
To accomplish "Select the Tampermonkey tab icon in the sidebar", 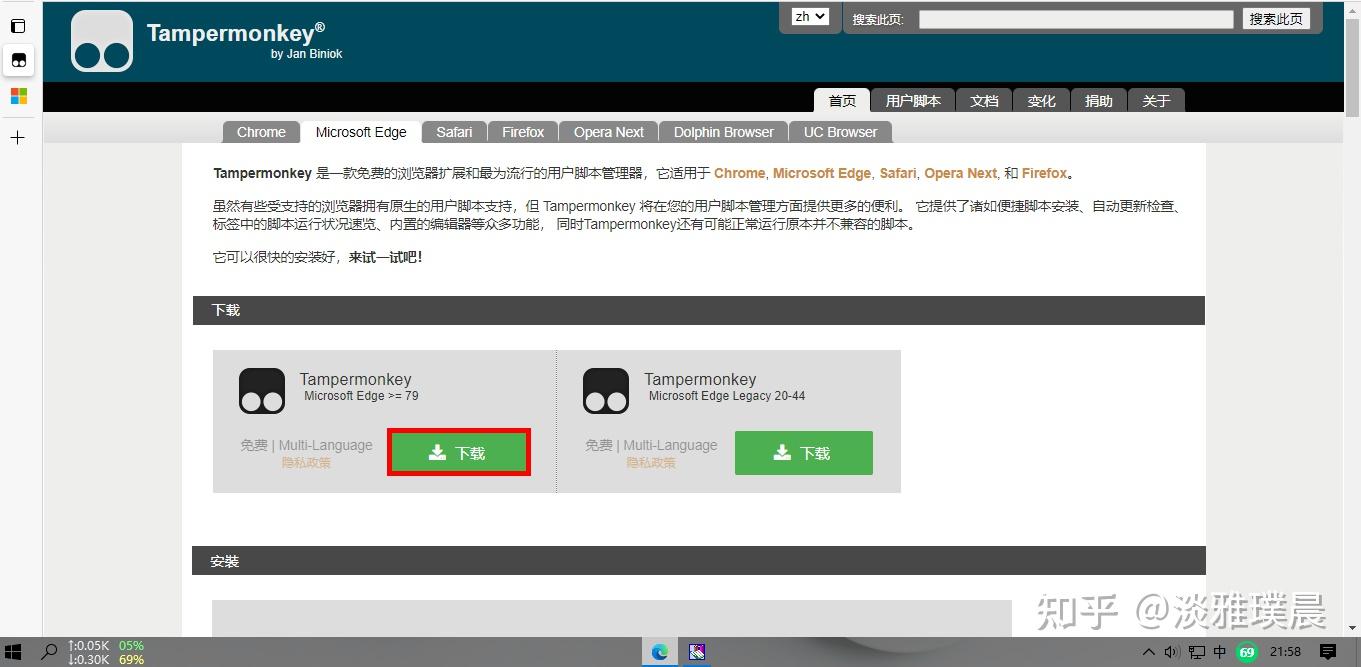I will click(18, 60).
